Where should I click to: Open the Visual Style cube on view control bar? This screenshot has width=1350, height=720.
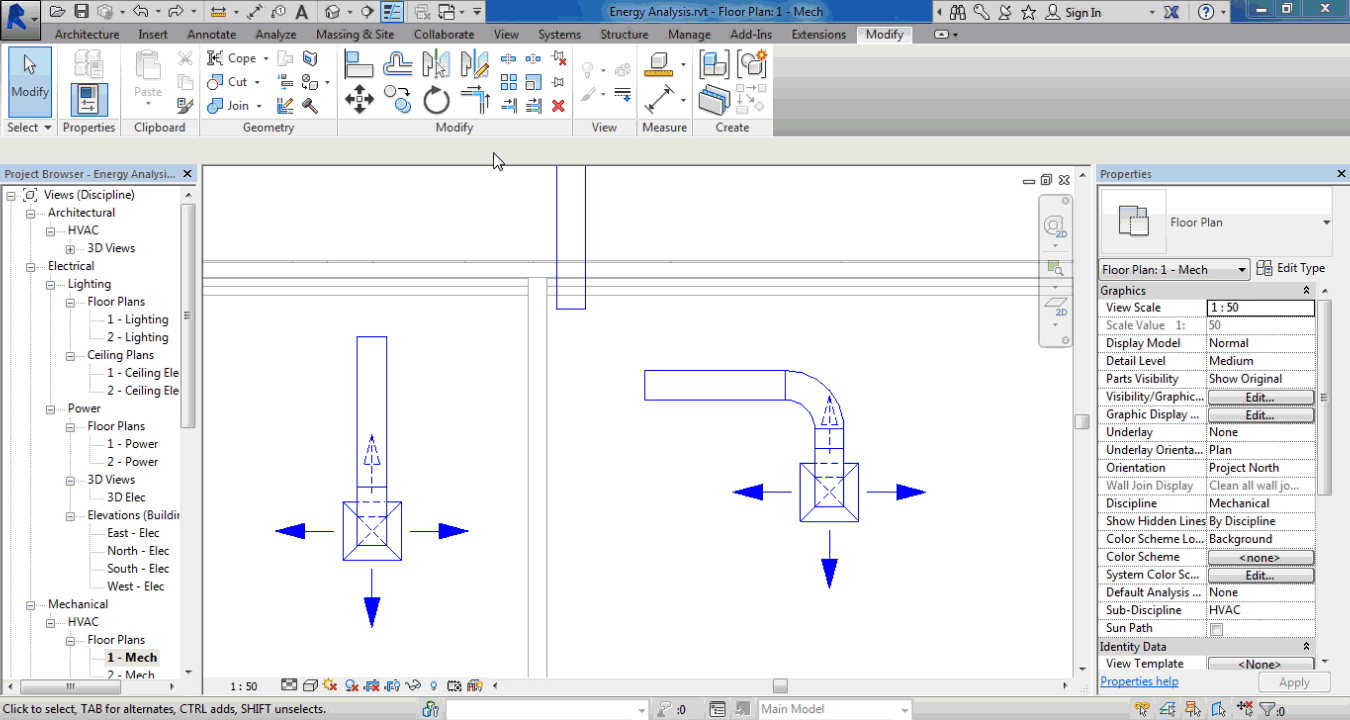coord(308,686)
